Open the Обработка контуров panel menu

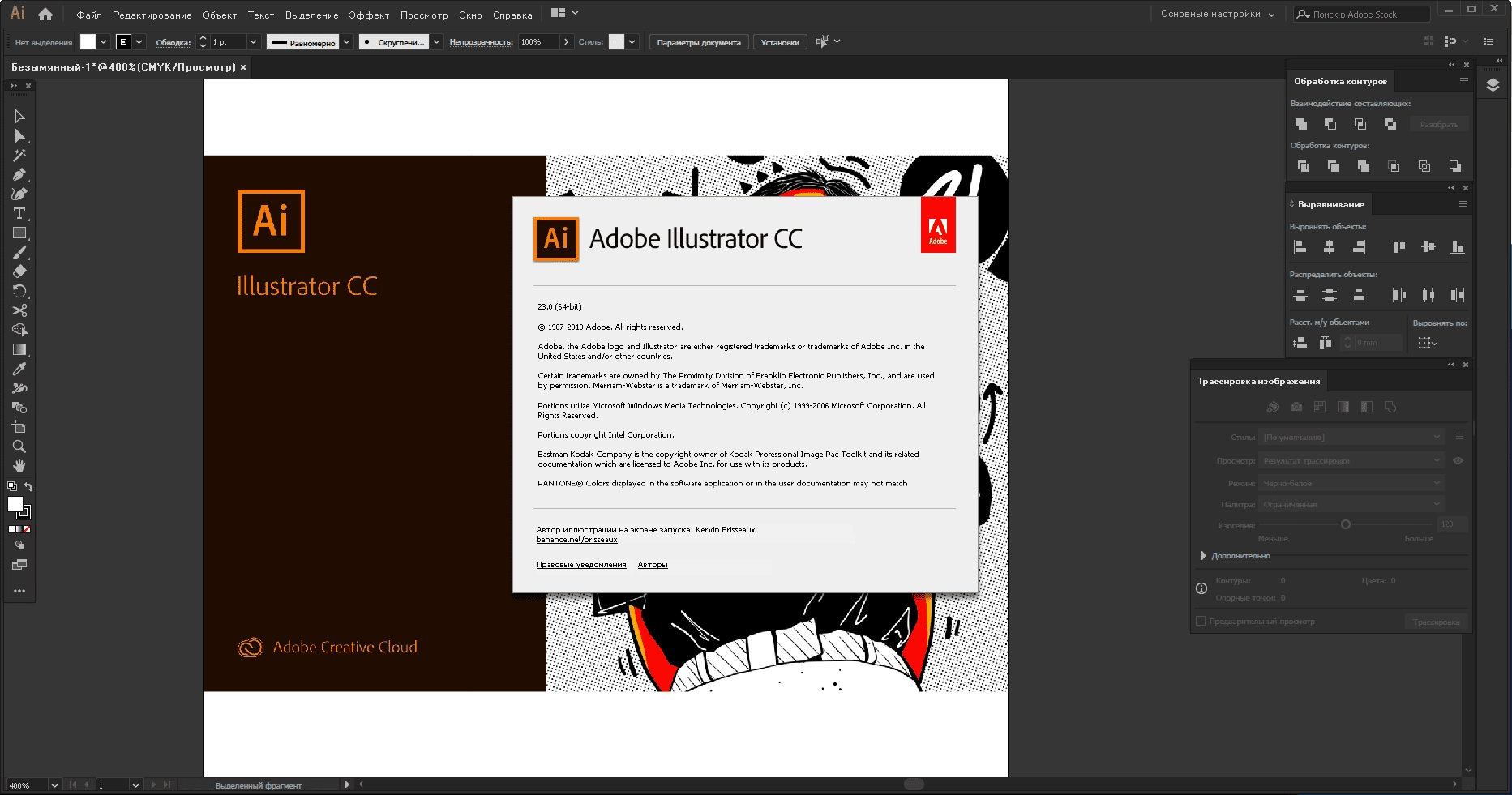click(x=1463, y=81)
